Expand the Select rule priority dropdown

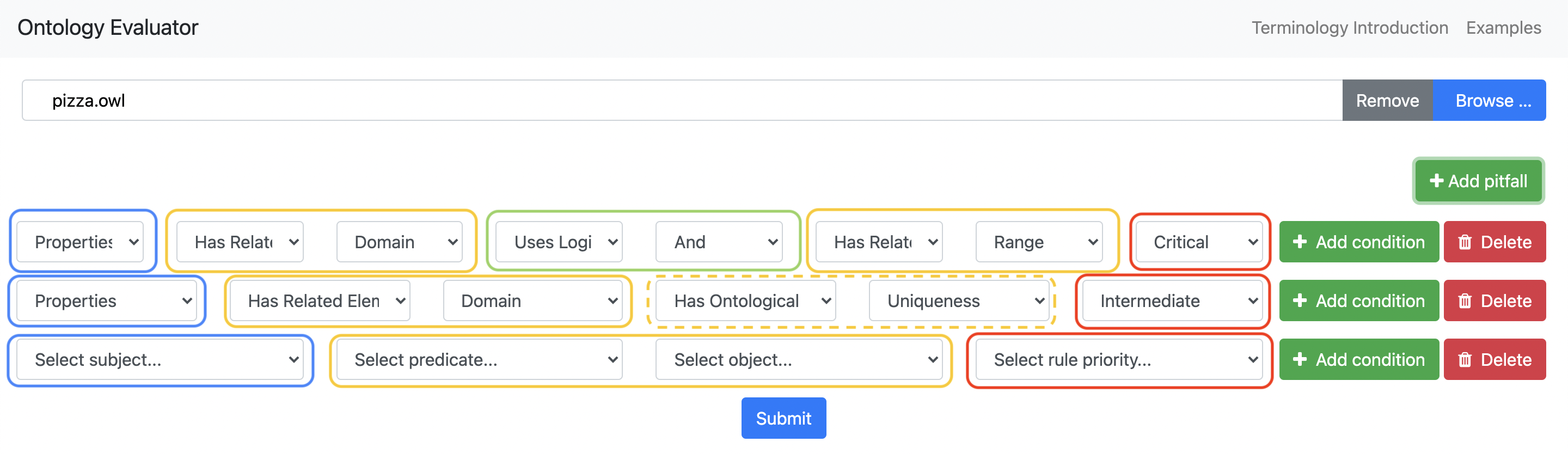(x=1118, y=360)
